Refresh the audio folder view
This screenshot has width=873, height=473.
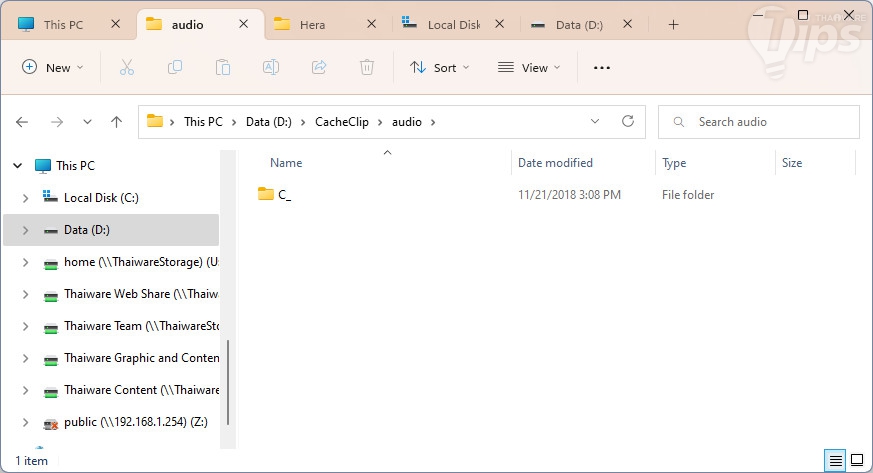(627, 121)
